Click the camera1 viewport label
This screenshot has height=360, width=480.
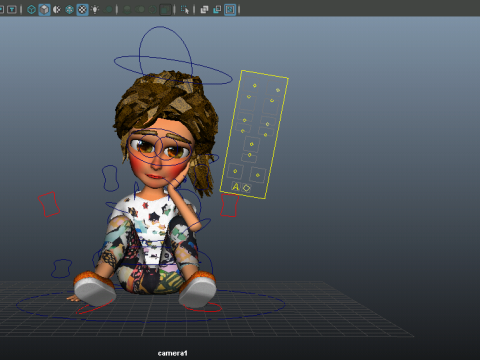pyautogui.click(x=173, y=353)
